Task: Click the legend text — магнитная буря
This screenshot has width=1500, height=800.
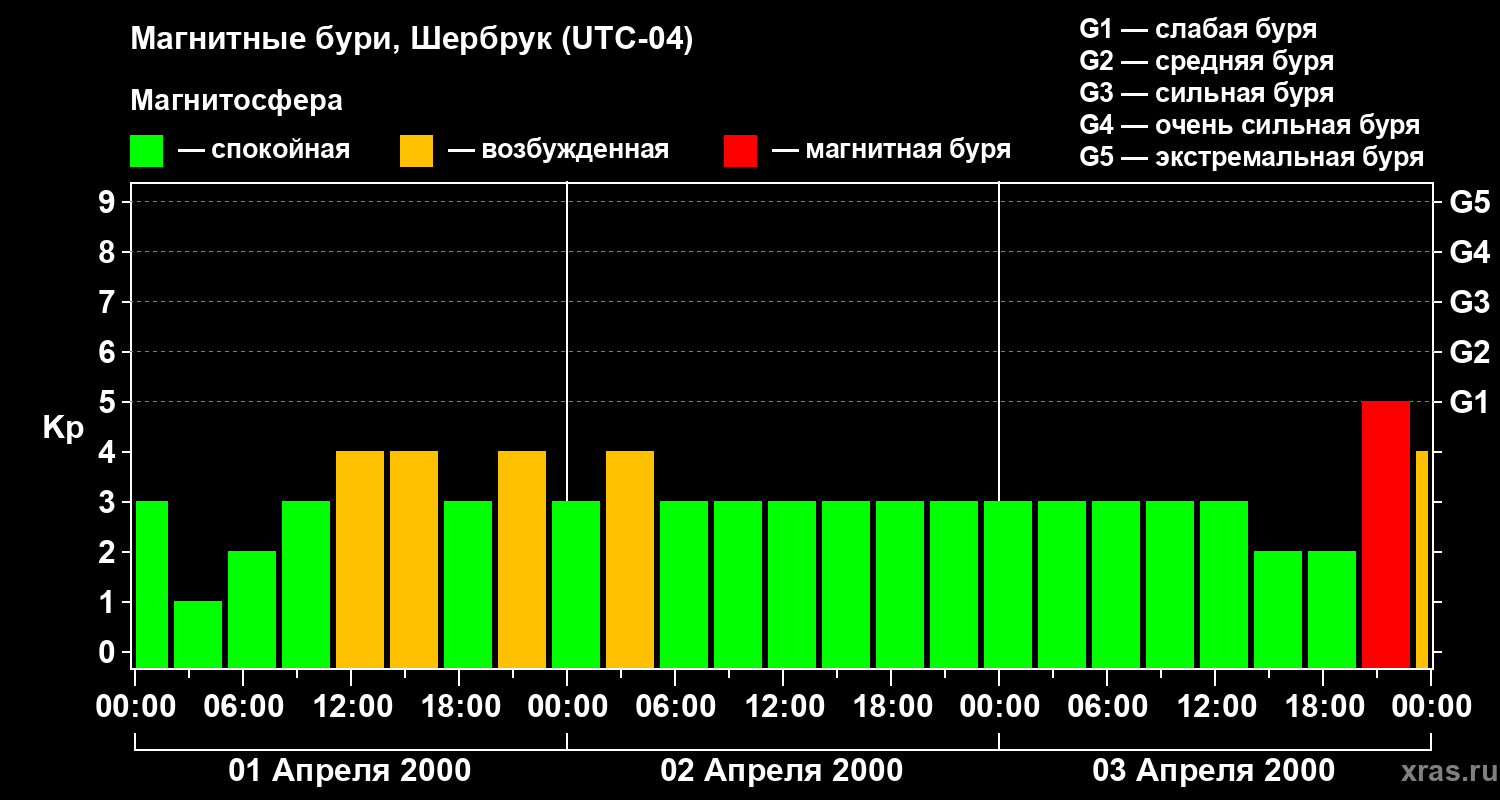Action: click(x=892, y=151)
